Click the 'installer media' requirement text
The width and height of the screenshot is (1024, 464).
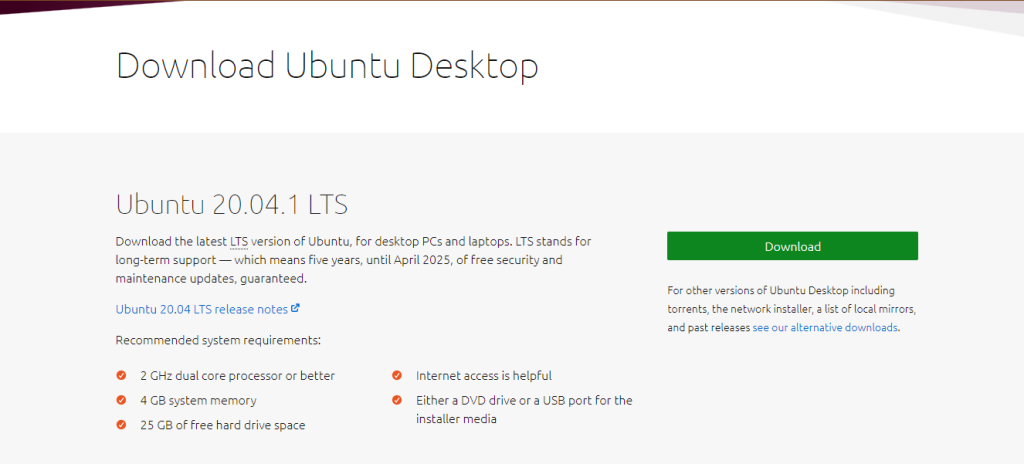pos(456,419)
